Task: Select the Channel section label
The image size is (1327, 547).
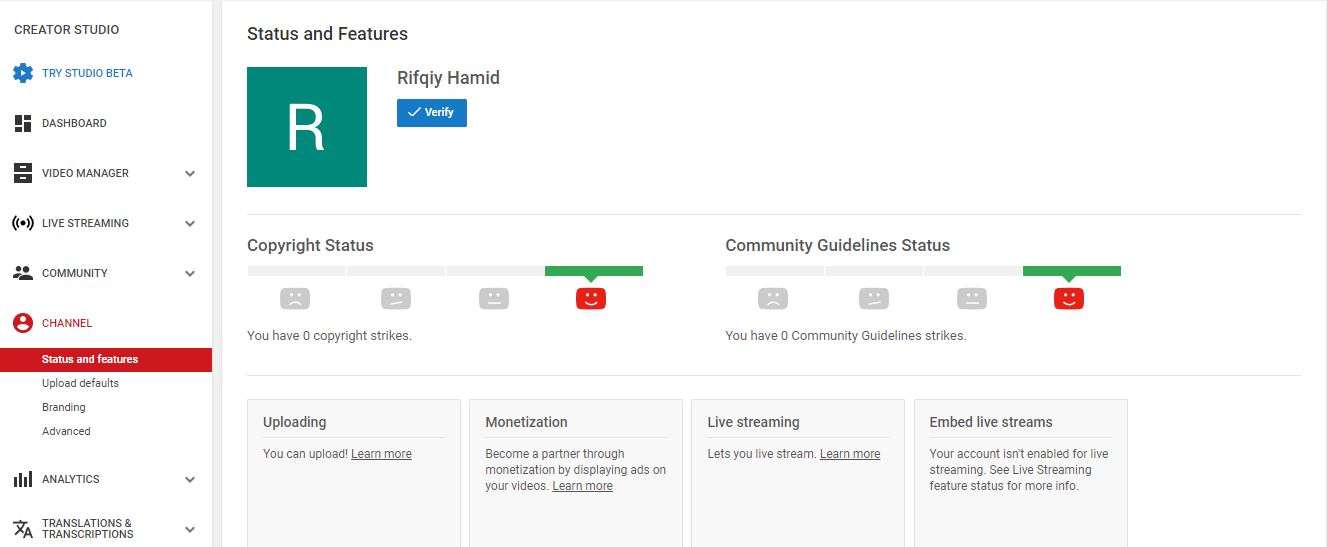Action: (67, 323)
